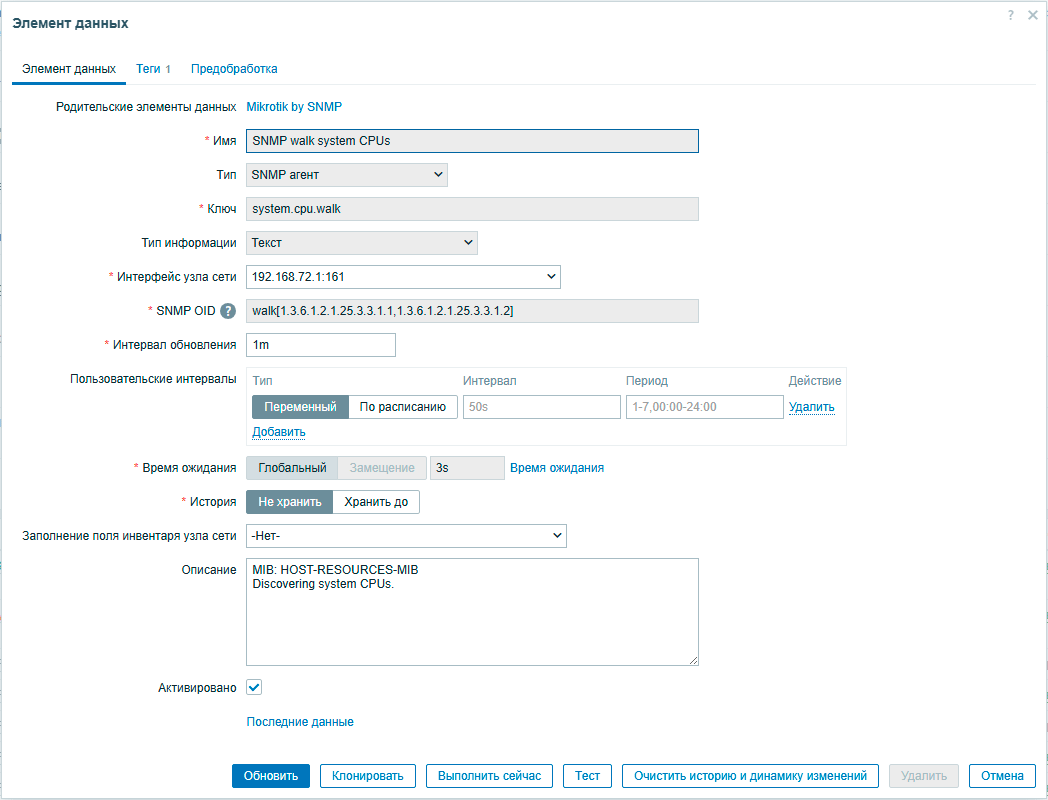Viewport: 1048px width, 800px height.
Task: Click the Имя field with SNMP walk system CPUs
Action: pyautogui.click(x=473, y=141)
